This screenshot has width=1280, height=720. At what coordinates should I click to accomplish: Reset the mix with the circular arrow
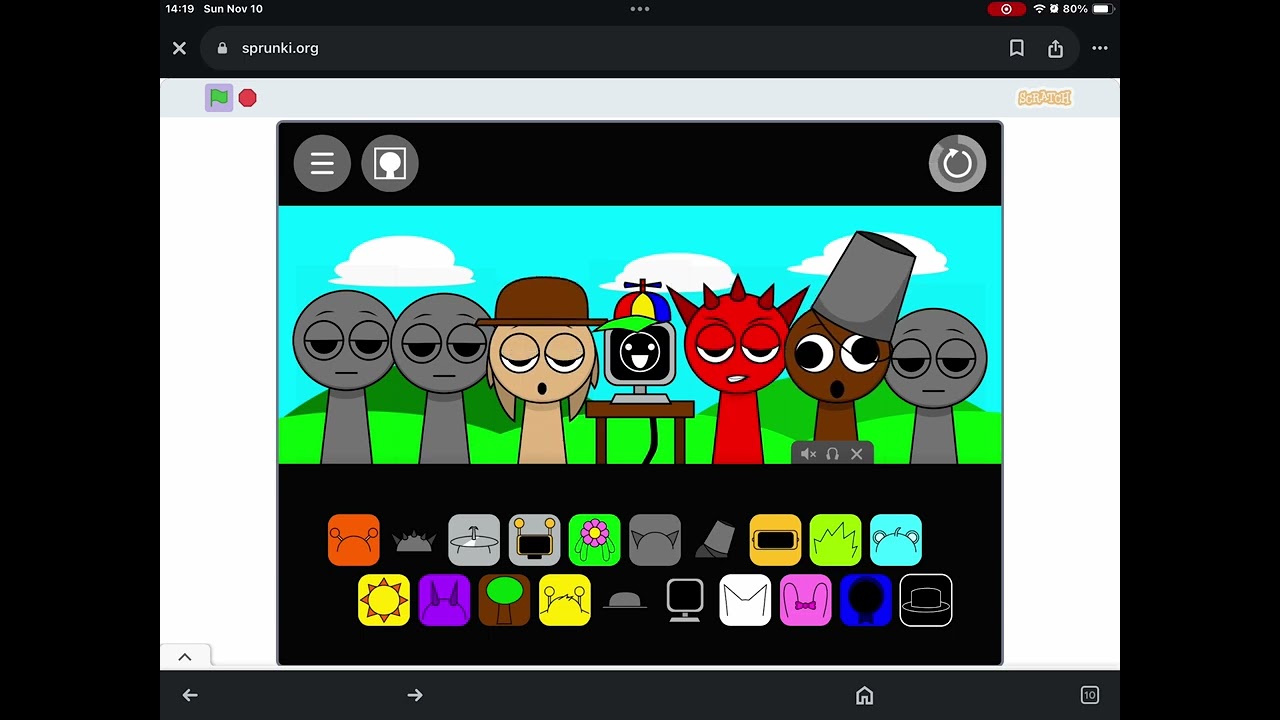[x=957, y=163]
